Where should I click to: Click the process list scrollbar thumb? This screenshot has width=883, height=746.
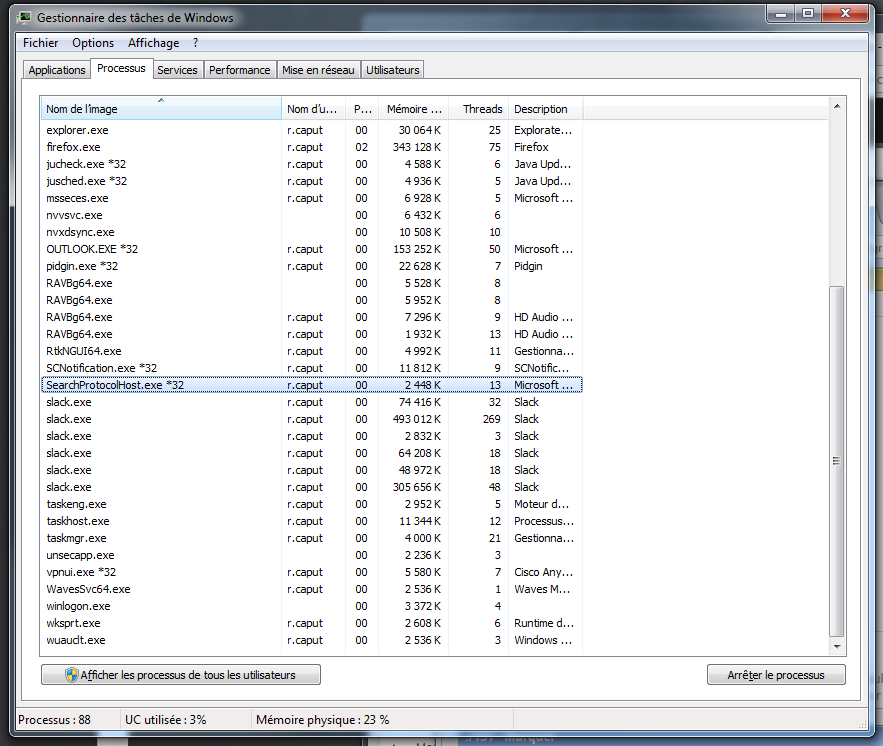click(x=837, y=461)
